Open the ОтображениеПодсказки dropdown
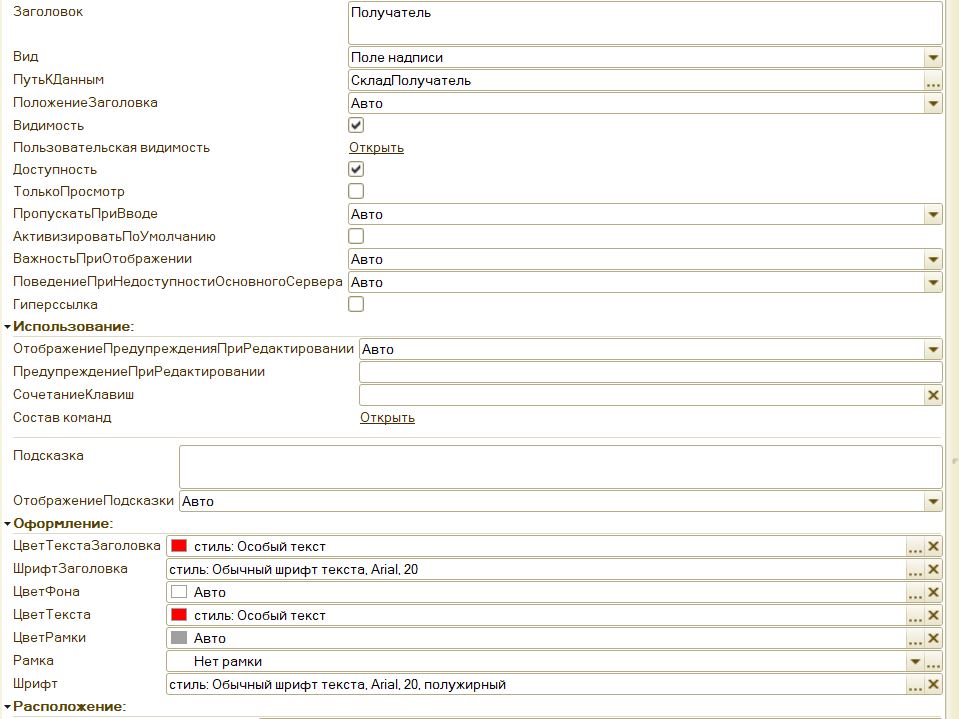This screenshot has height=719, width=959. point(933,502)
